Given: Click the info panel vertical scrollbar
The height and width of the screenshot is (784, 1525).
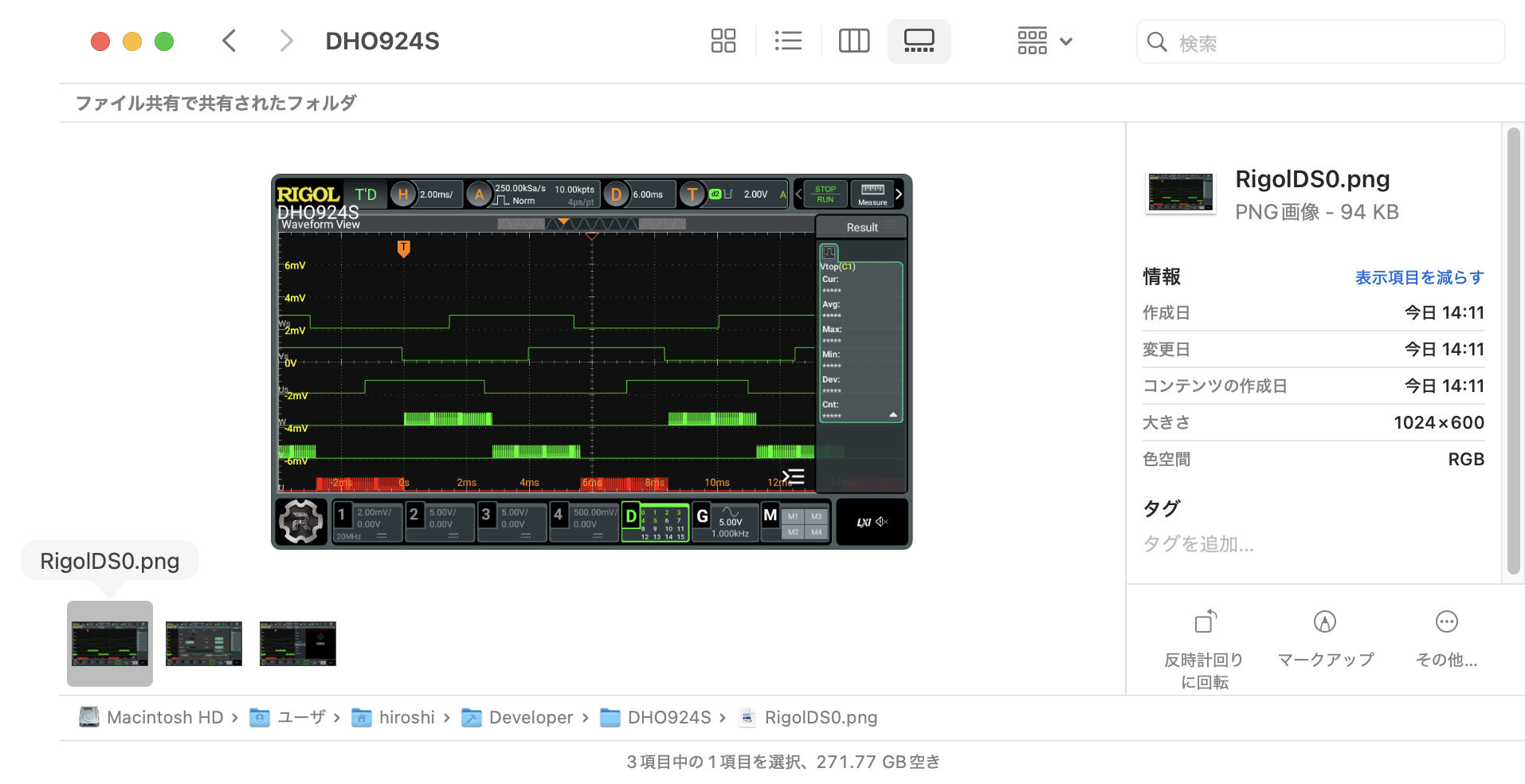Looking at the screenshot, I should pos(1514,351).
